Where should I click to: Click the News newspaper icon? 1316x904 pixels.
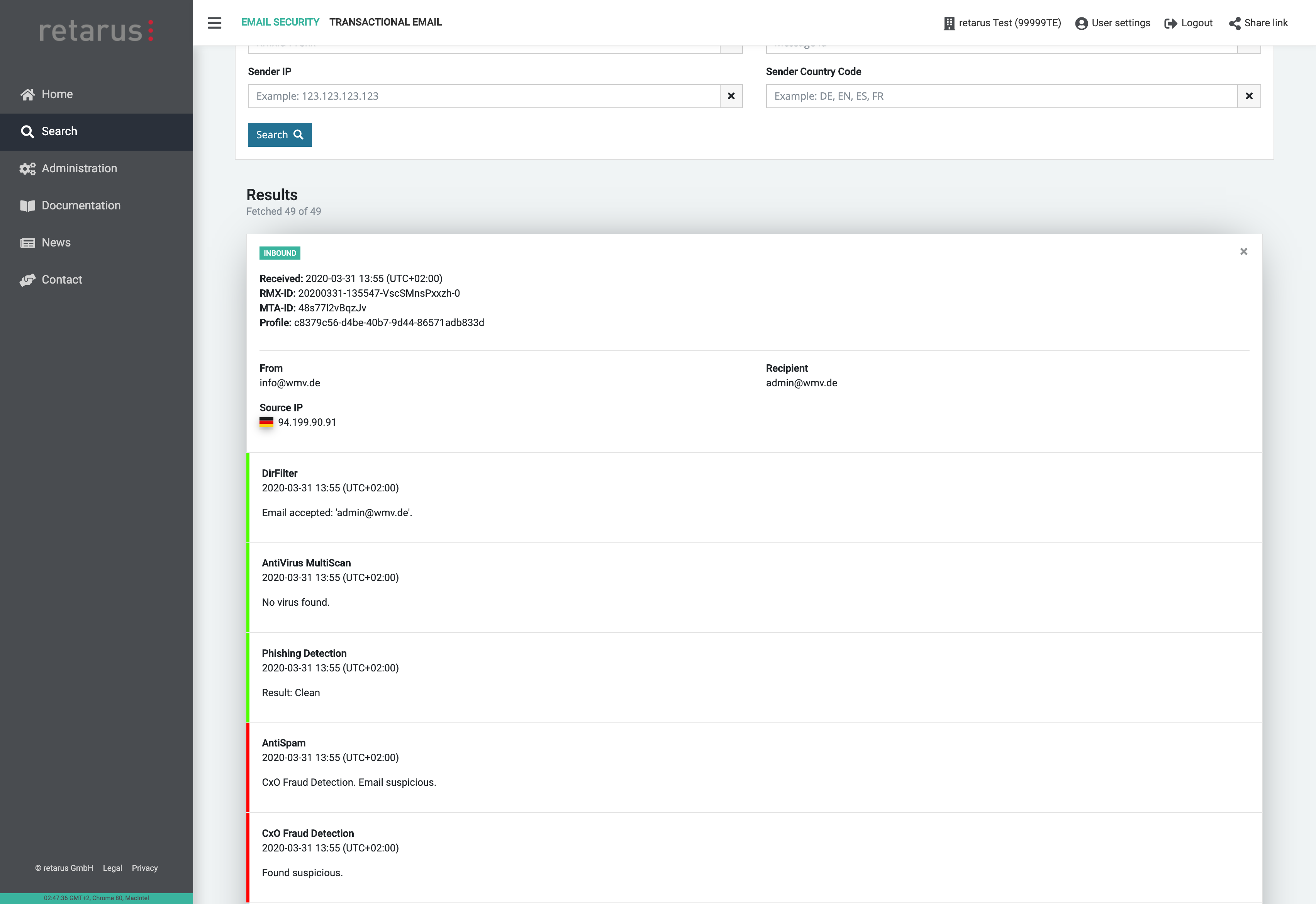(x=27, y=243)
